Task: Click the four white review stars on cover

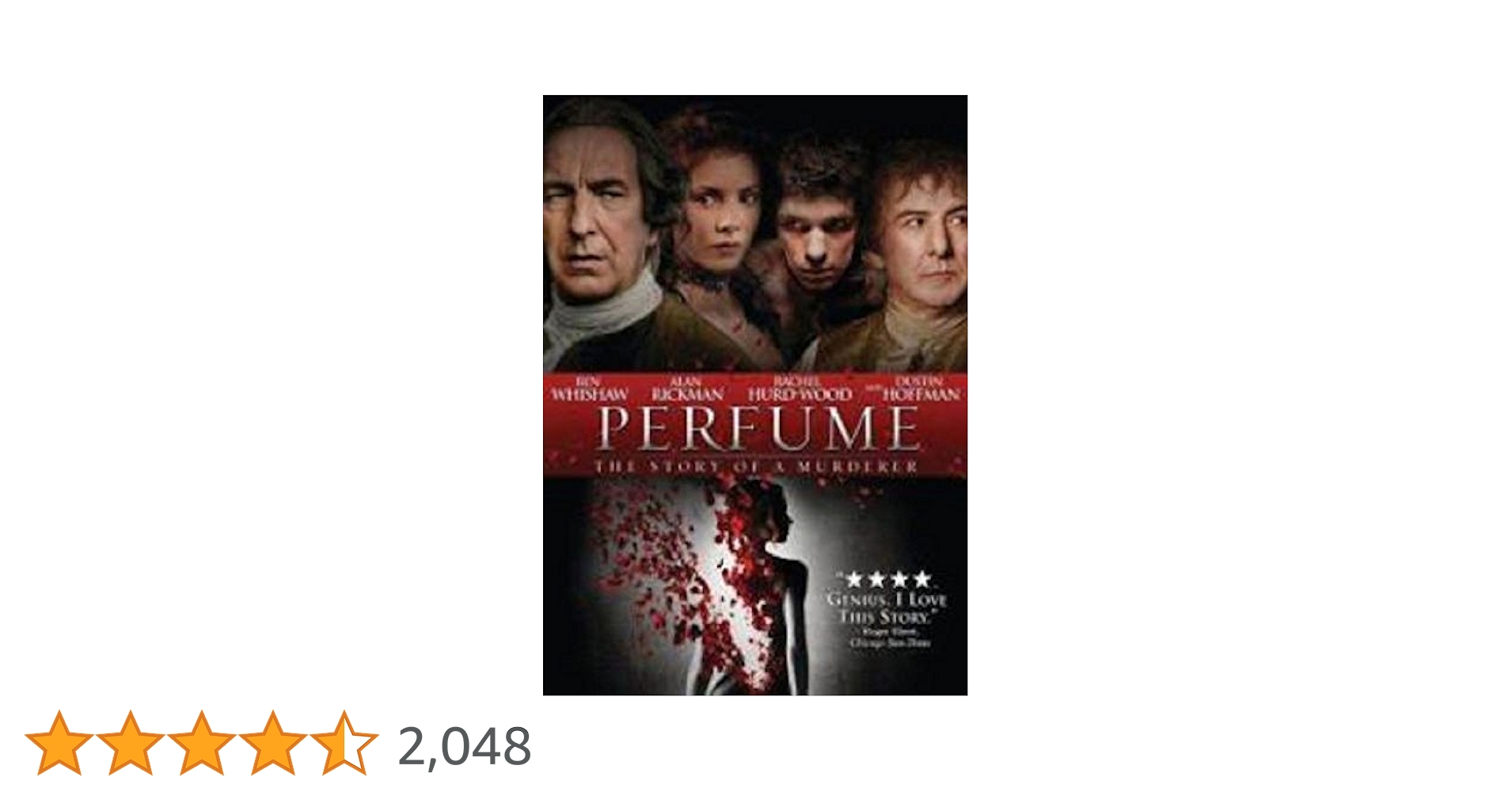Action: (887, 580)
